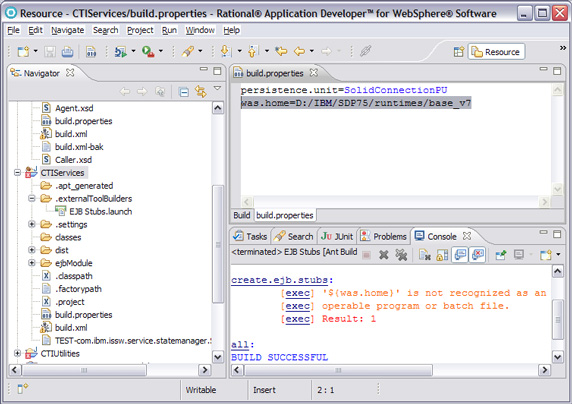
Task: Click Navigator vertical scrollbar down arrow
Action: pyautogui.click(x=218, y=357)
